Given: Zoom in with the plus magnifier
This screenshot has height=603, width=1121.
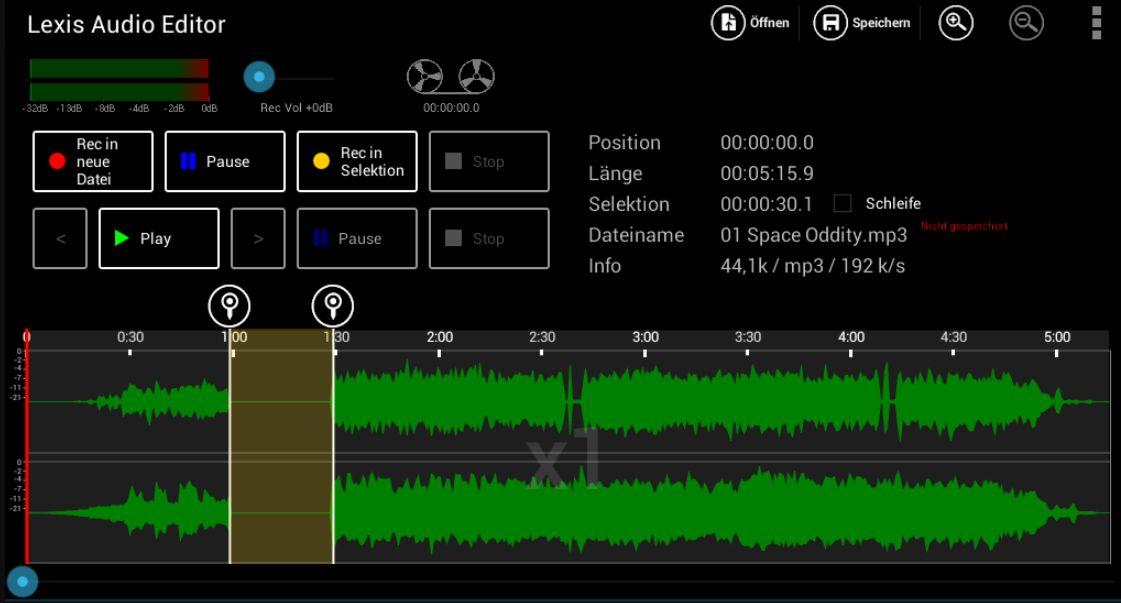Looking at the screenshot, I should coord(956,23).
